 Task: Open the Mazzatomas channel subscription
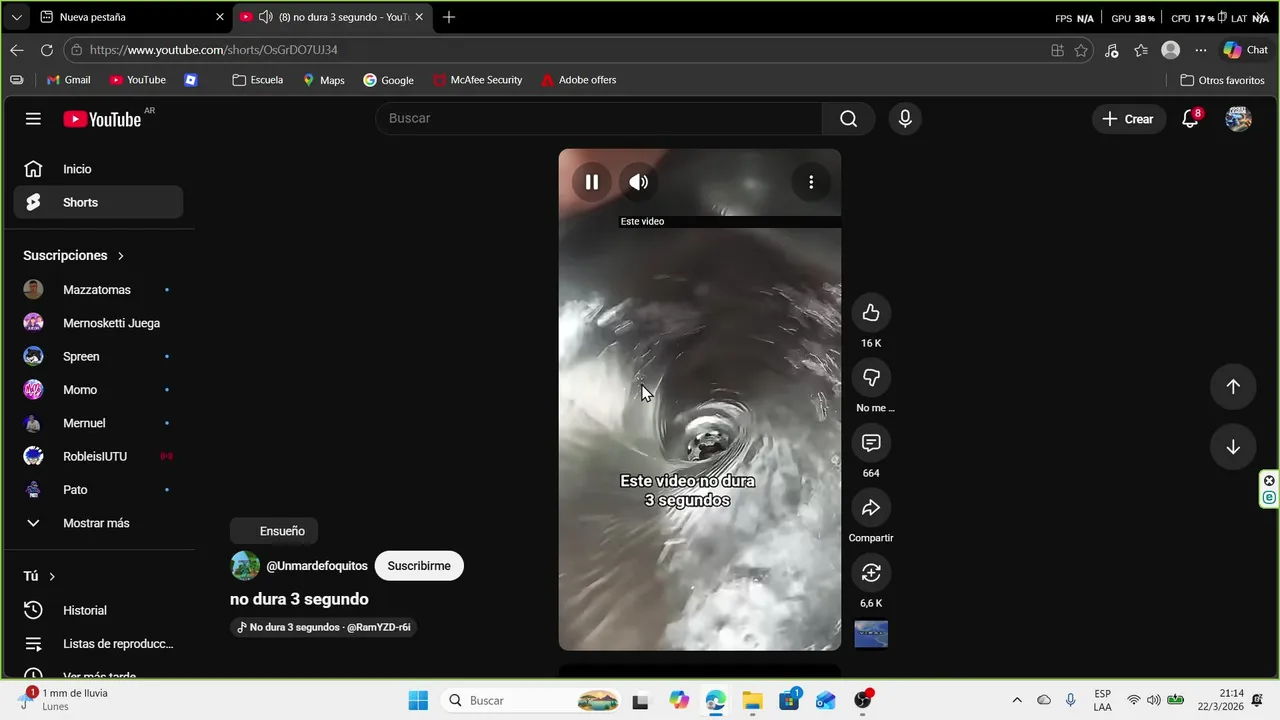(x=98, y=290)
